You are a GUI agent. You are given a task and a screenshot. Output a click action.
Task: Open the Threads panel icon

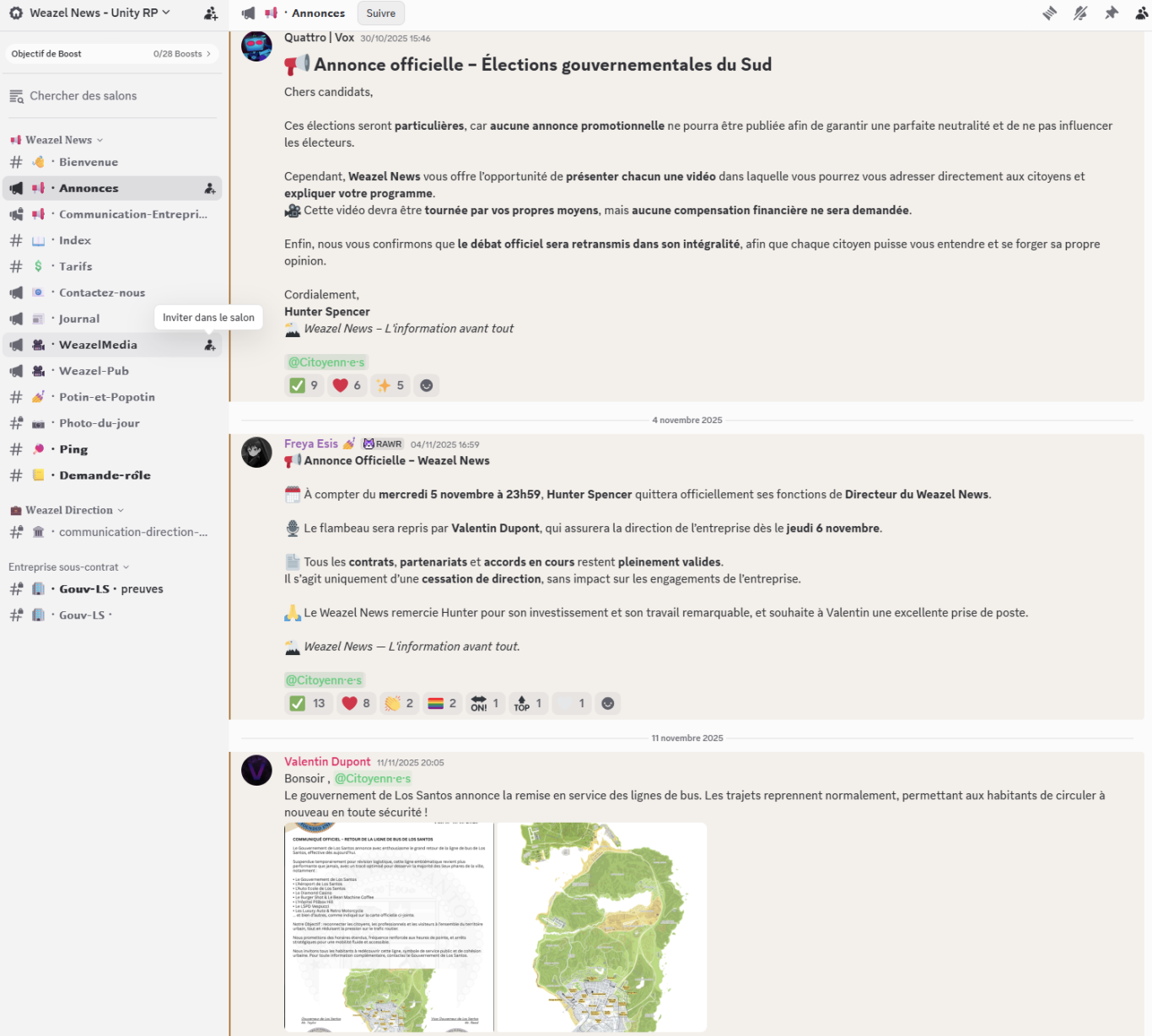point(1049,13)
